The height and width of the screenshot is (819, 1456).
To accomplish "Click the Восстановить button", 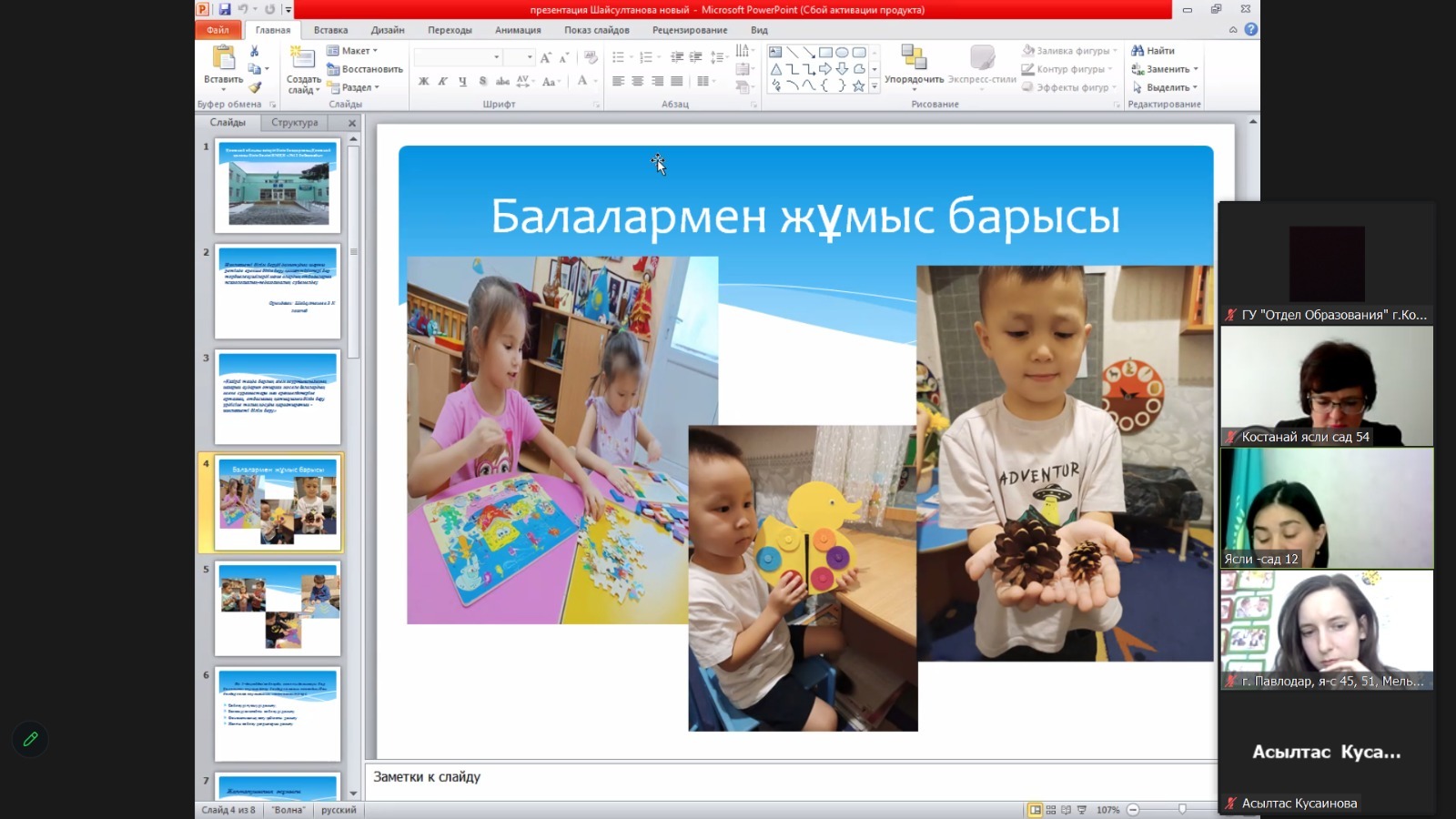I will 365,69.
